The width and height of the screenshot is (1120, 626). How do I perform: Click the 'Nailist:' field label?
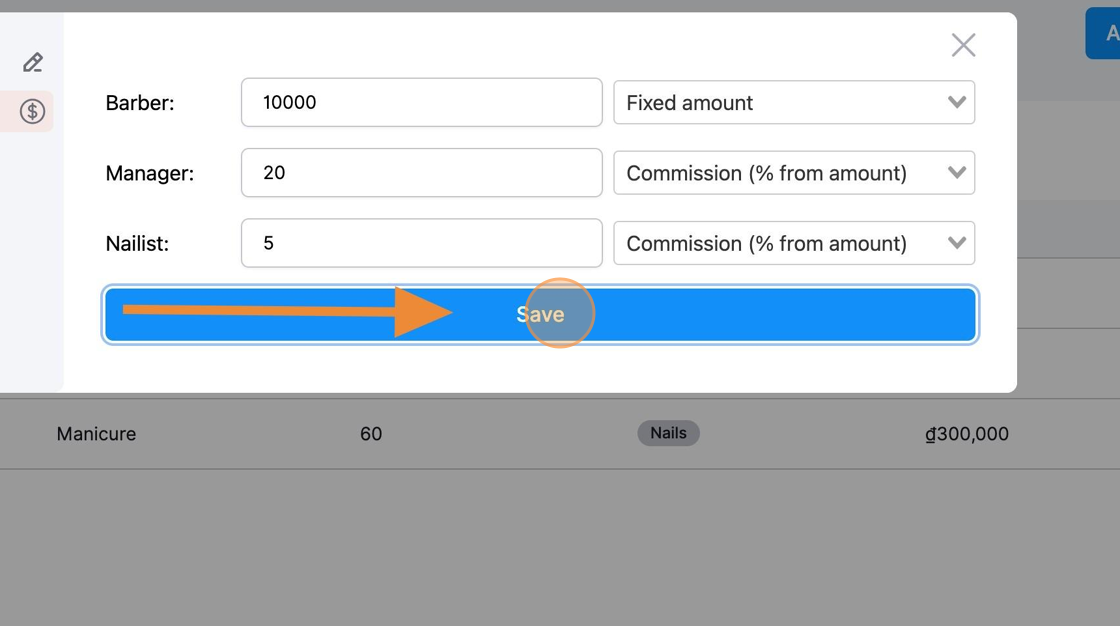tap(137, 244)
